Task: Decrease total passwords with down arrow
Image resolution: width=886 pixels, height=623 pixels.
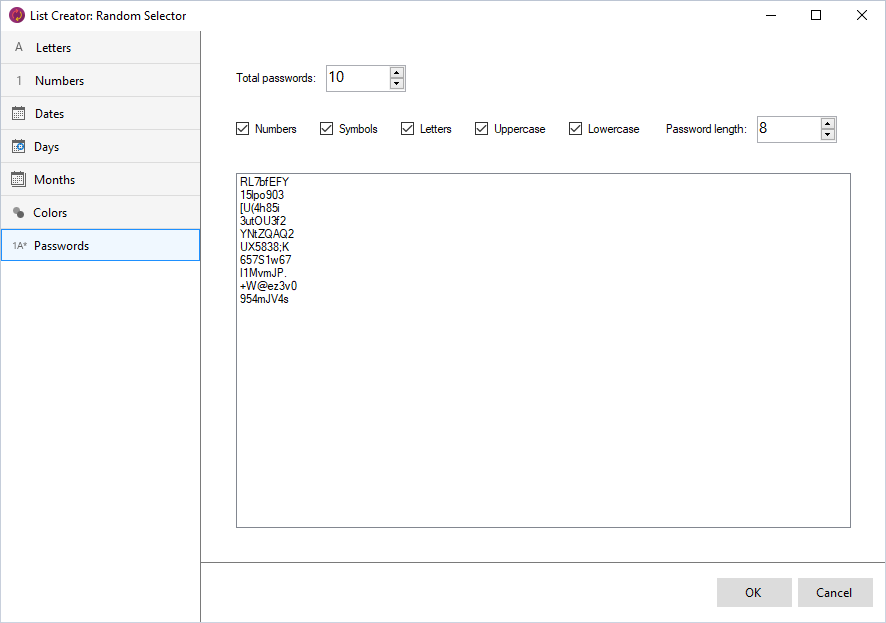Action: [x=397, y=84]
